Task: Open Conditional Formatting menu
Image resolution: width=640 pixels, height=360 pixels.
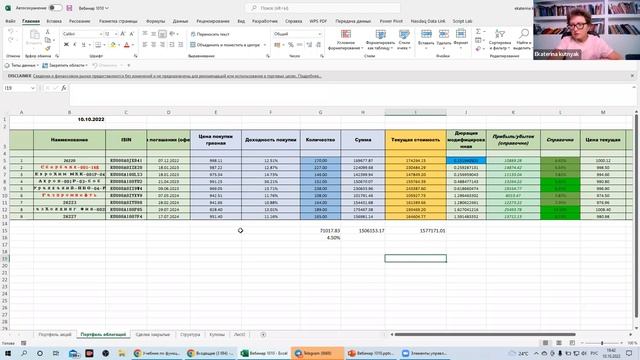Action: 346,40
